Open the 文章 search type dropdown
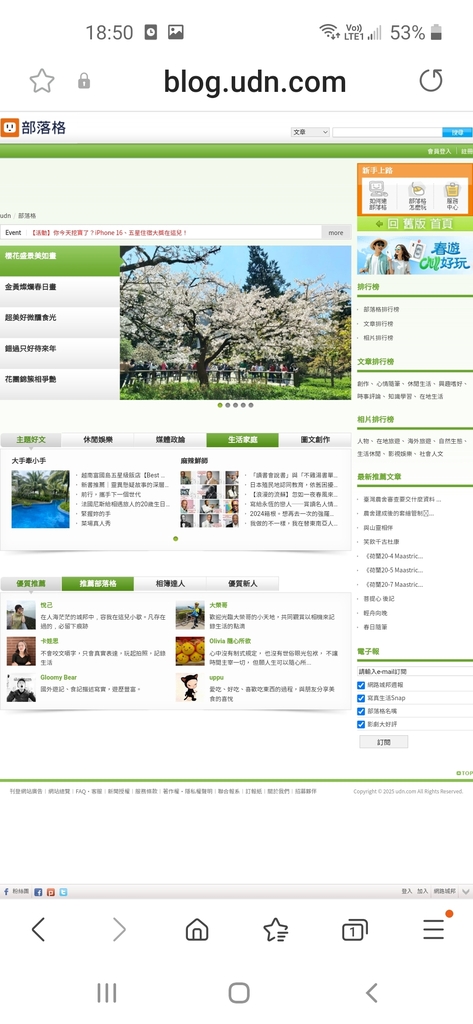The image size is (473, 1024). click(x=310, y=132)
